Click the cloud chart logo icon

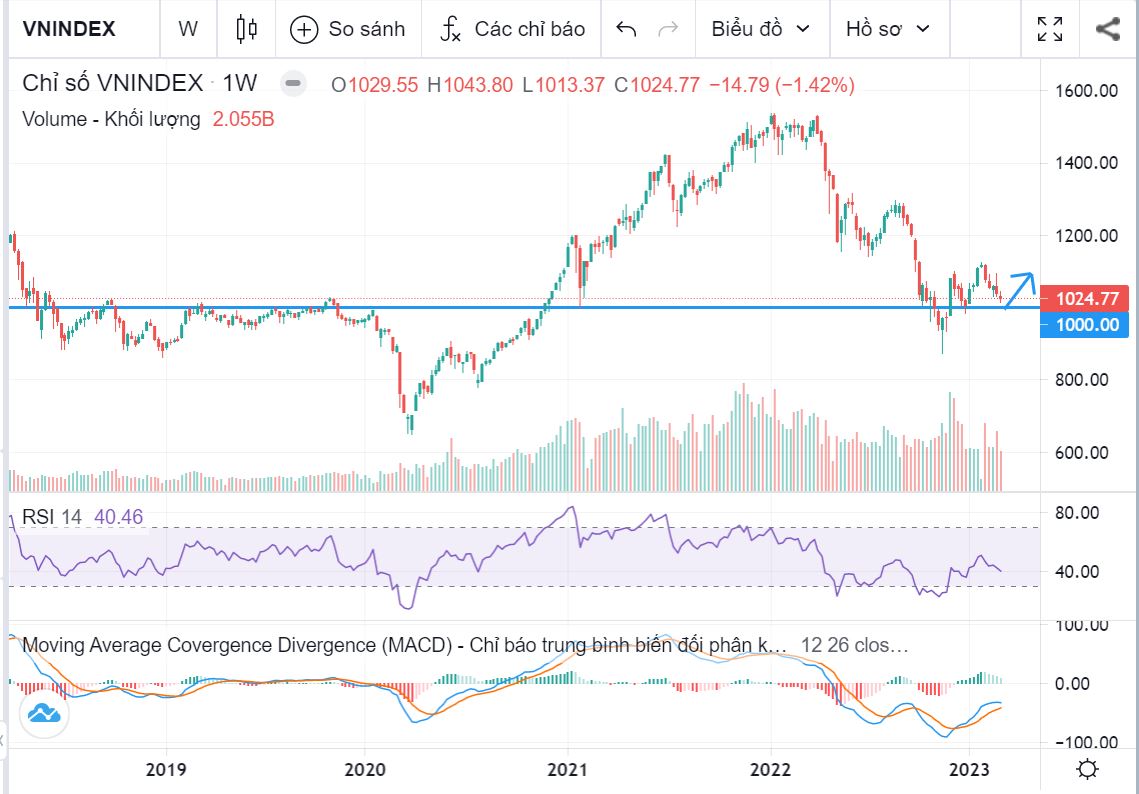44,713
